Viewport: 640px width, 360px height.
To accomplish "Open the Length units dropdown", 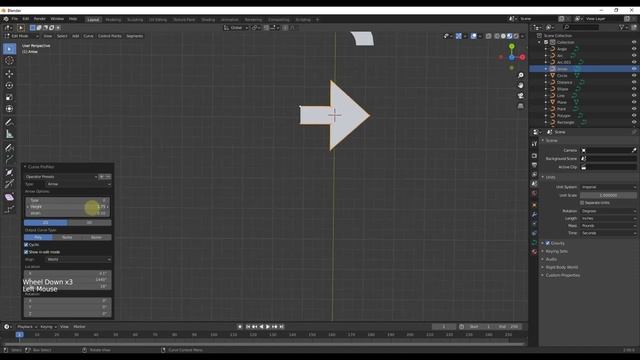I will tap(608, 218).
